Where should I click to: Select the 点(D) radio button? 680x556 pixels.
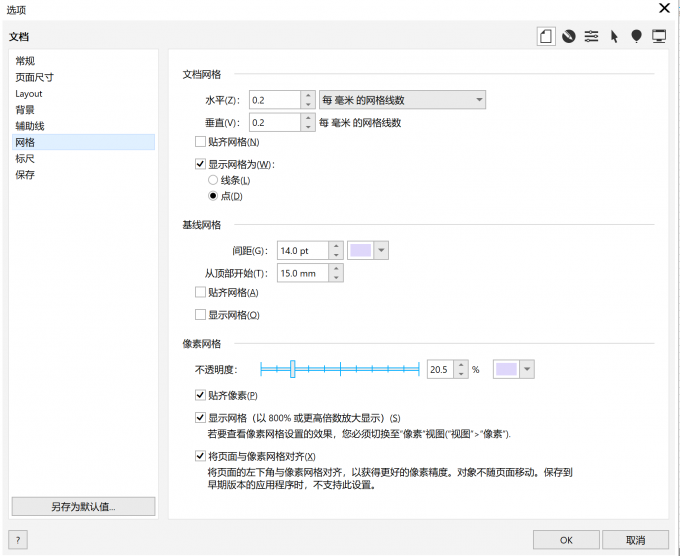tap(213, 196)
